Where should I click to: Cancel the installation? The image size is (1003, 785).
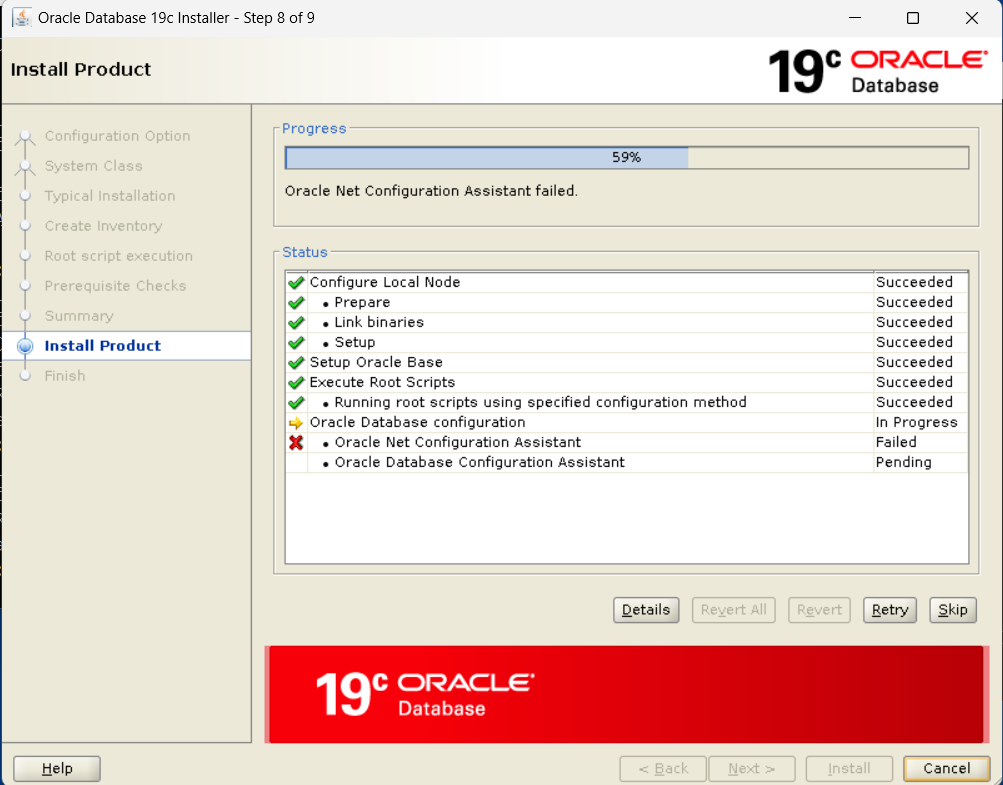point(946,768)
